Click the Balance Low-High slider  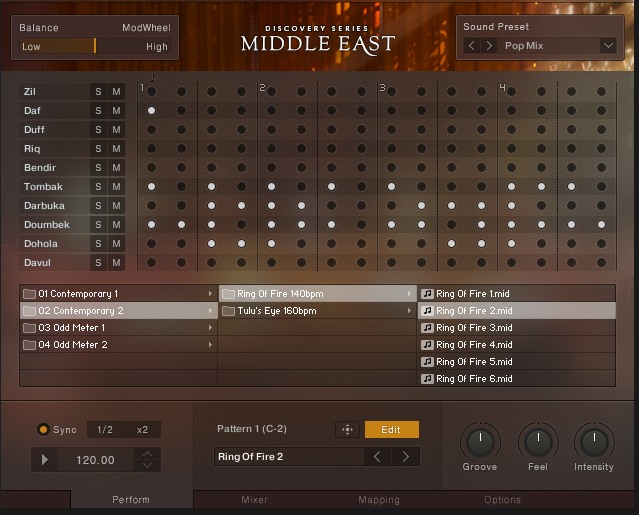tap(95, 46)
